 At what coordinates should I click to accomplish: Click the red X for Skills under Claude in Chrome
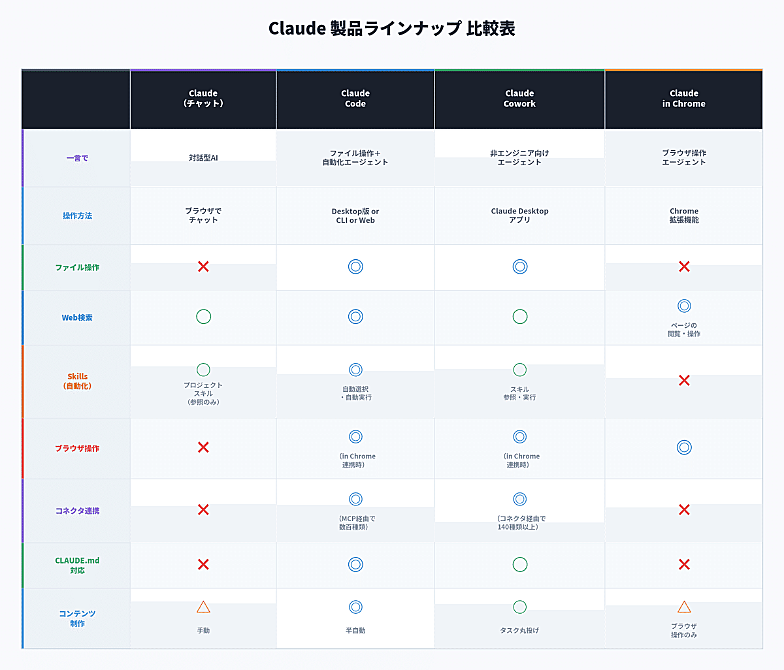click(x=684, y=381)
